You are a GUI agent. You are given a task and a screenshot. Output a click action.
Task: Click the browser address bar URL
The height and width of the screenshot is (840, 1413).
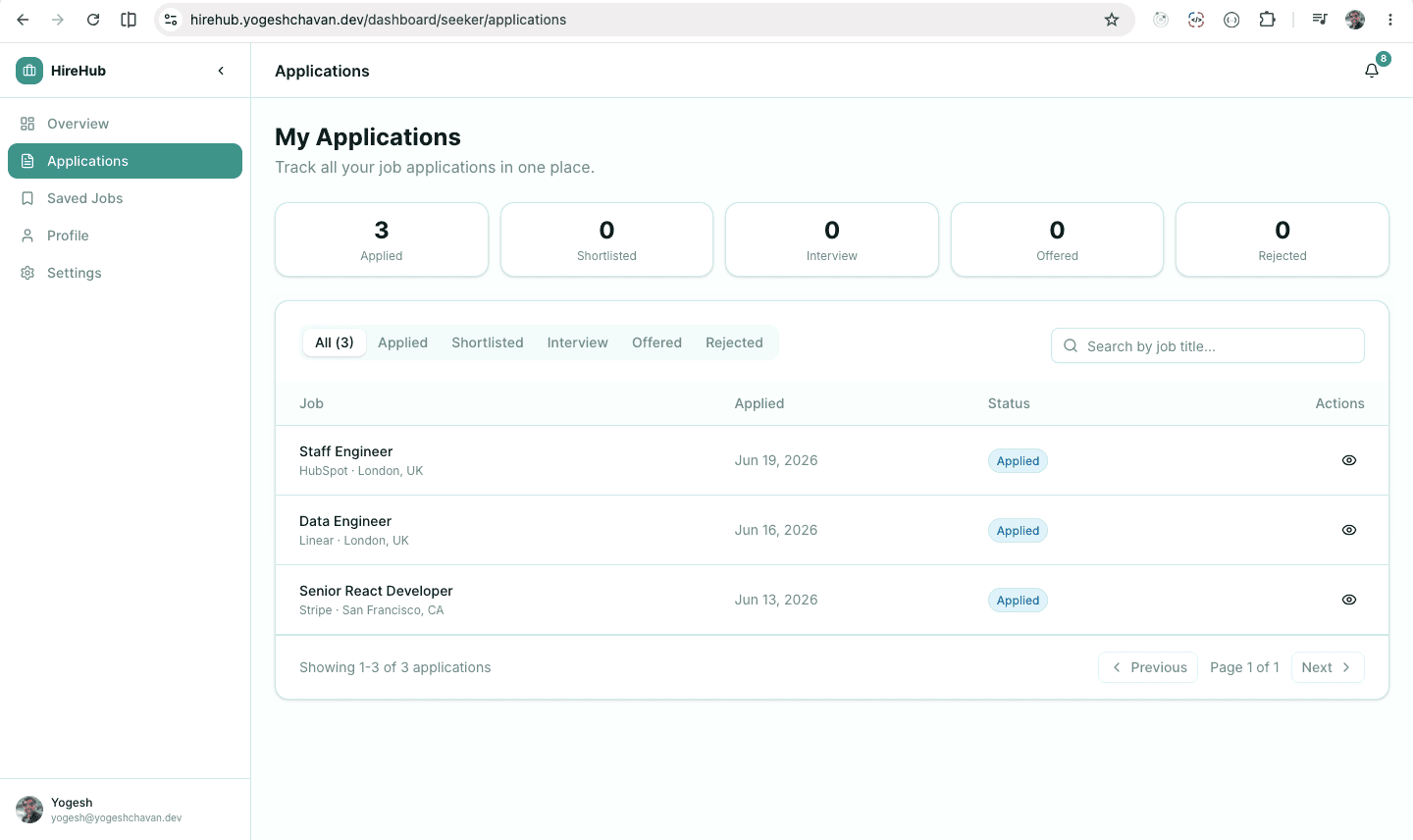click(x=378, y=20)
